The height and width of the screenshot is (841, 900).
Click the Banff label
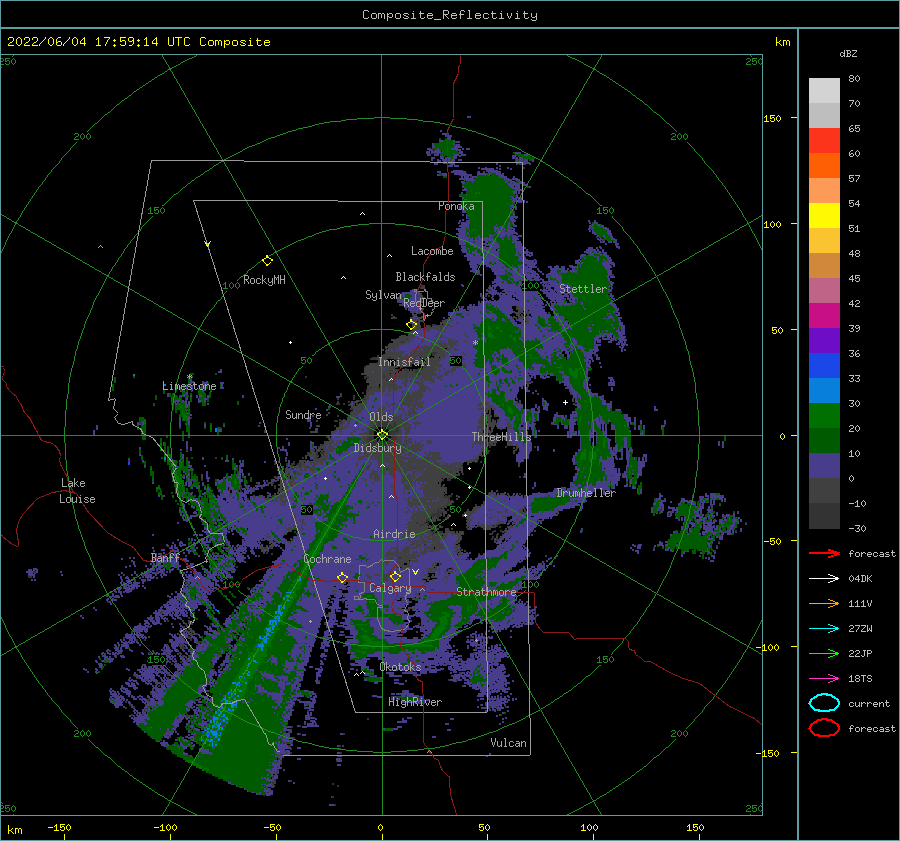pyautogui.click(x=165, y=557)
